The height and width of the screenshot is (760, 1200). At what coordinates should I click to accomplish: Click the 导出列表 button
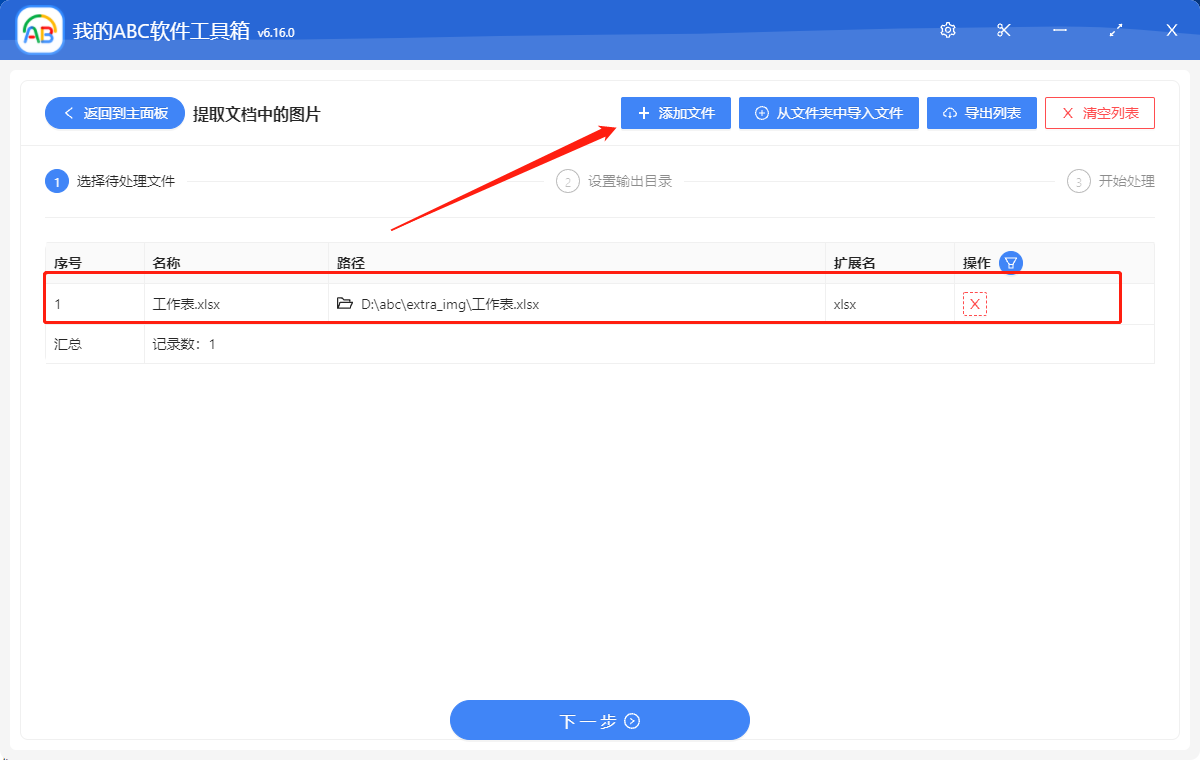click(981, 113)
